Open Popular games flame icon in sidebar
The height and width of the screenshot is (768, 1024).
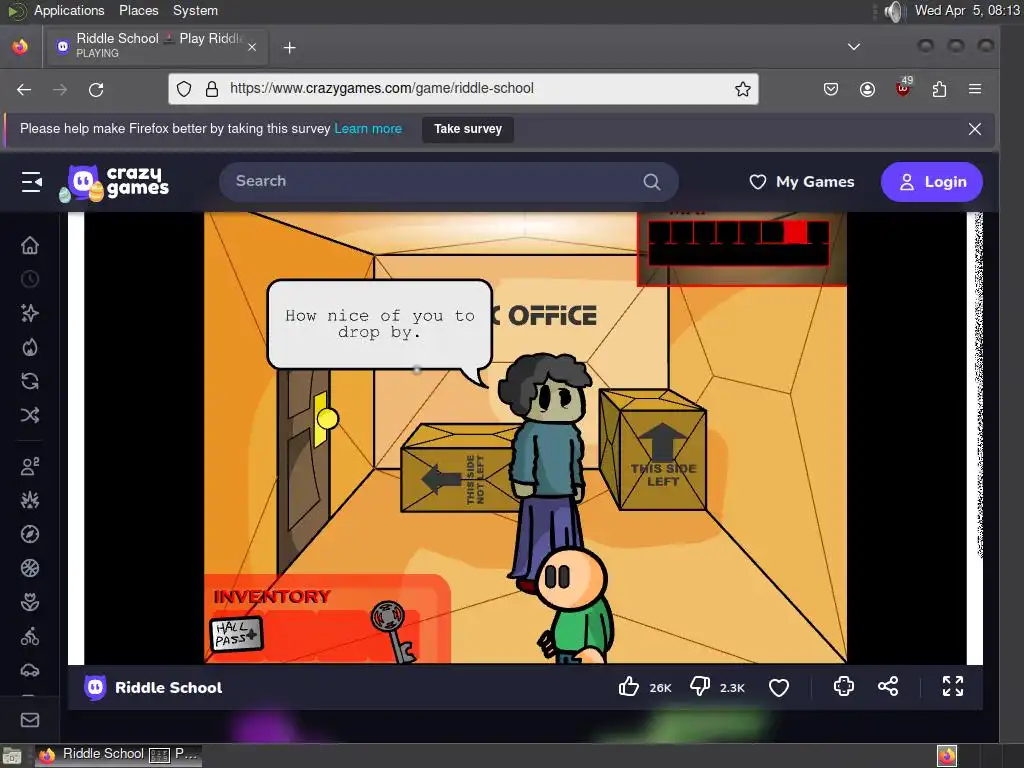pyautogui.click(x=30, y=347)
